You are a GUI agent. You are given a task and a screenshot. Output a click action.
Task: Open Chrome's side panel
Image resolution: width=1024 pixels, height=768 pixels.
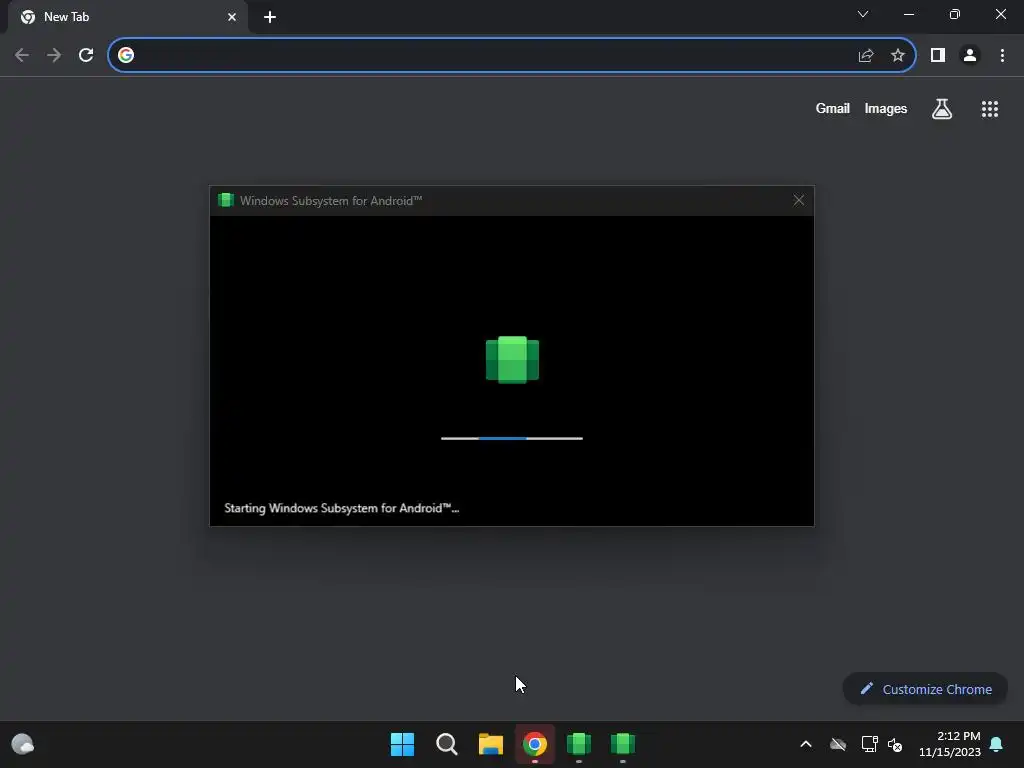pyautogui.click(x=938, y=56)
